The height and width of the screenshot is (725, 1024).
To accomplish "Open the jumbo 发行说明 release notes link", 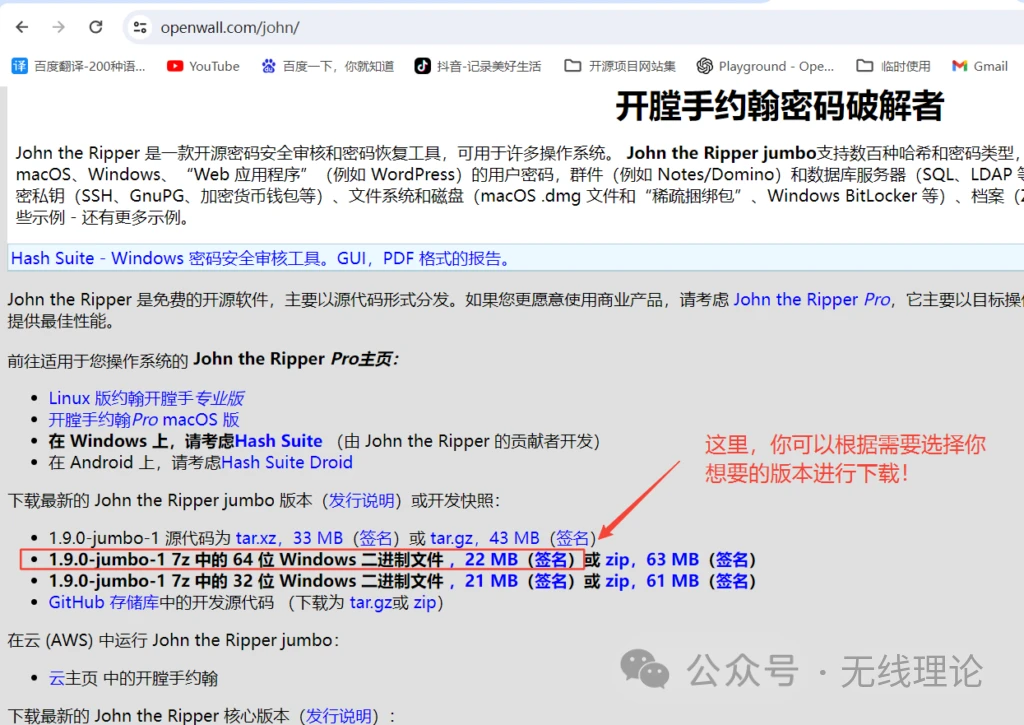I will [361, 500].
